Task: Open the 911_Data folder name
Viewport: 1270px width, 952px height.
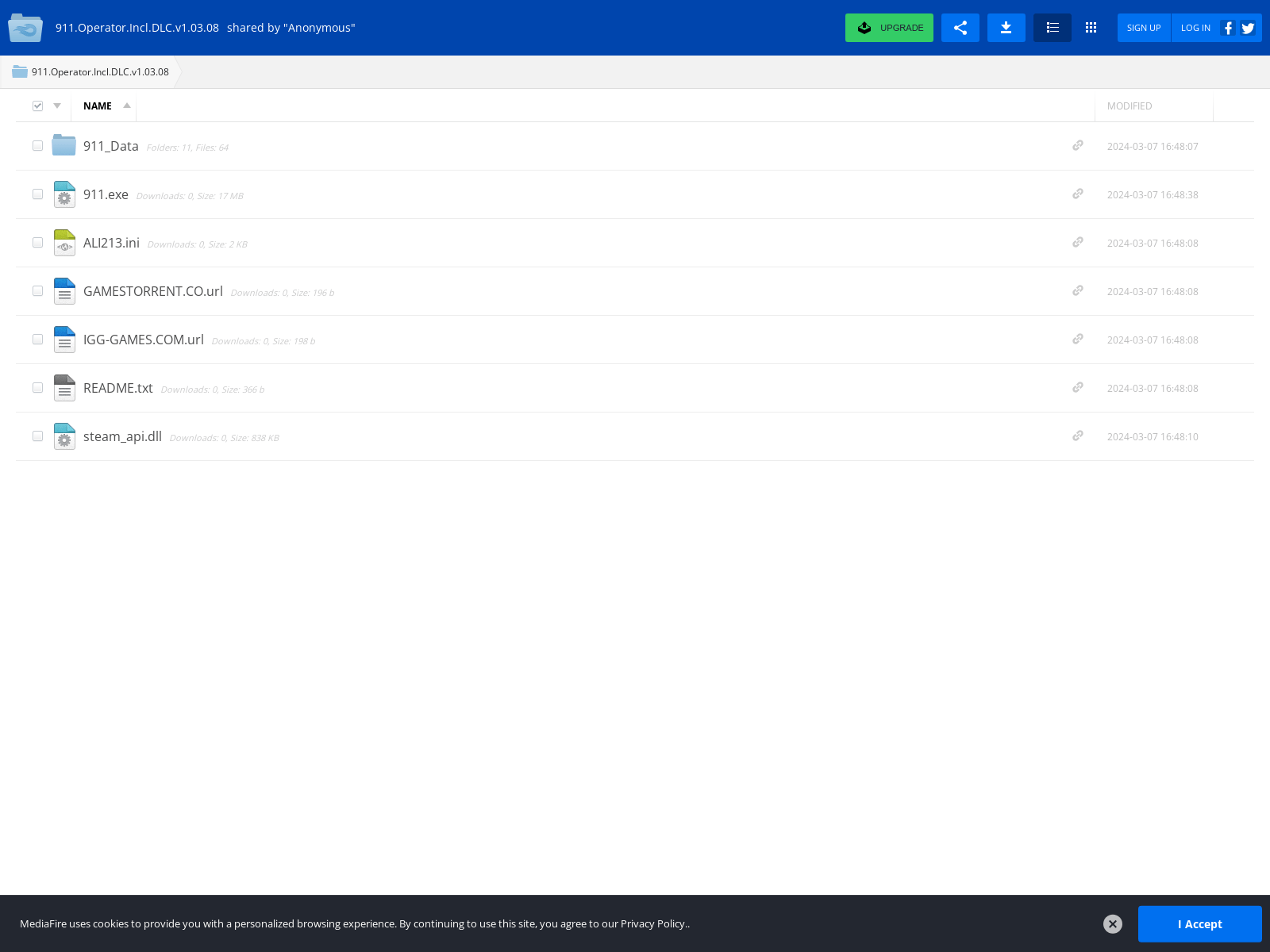Action: pos(111,146)
